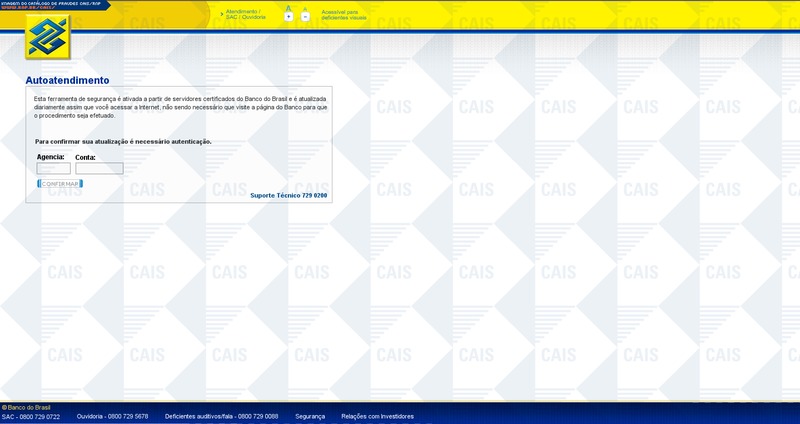The width and height of the screenshot is (800, 424).
Task: Open Relações com Investidores footer link
Action: click(379, 416)
